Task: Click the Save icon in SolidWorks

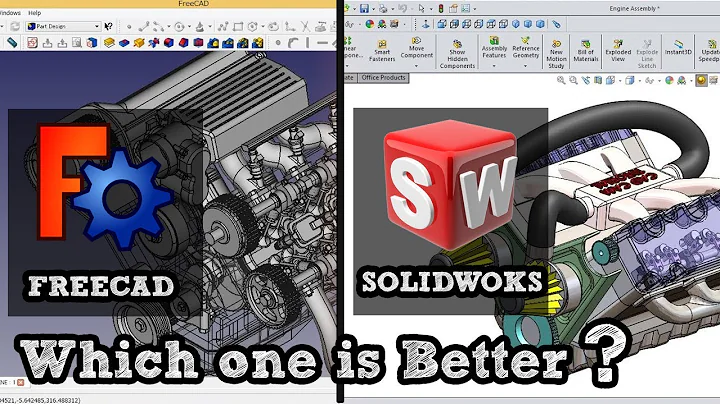Action: 364,9
